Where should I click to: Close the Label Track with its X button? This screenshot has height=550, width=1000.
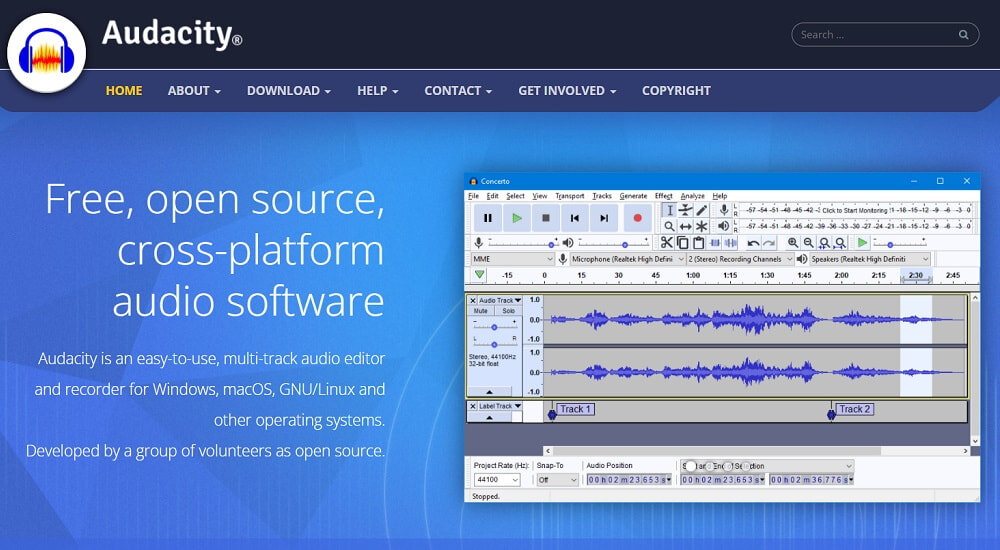click(473, 406)
